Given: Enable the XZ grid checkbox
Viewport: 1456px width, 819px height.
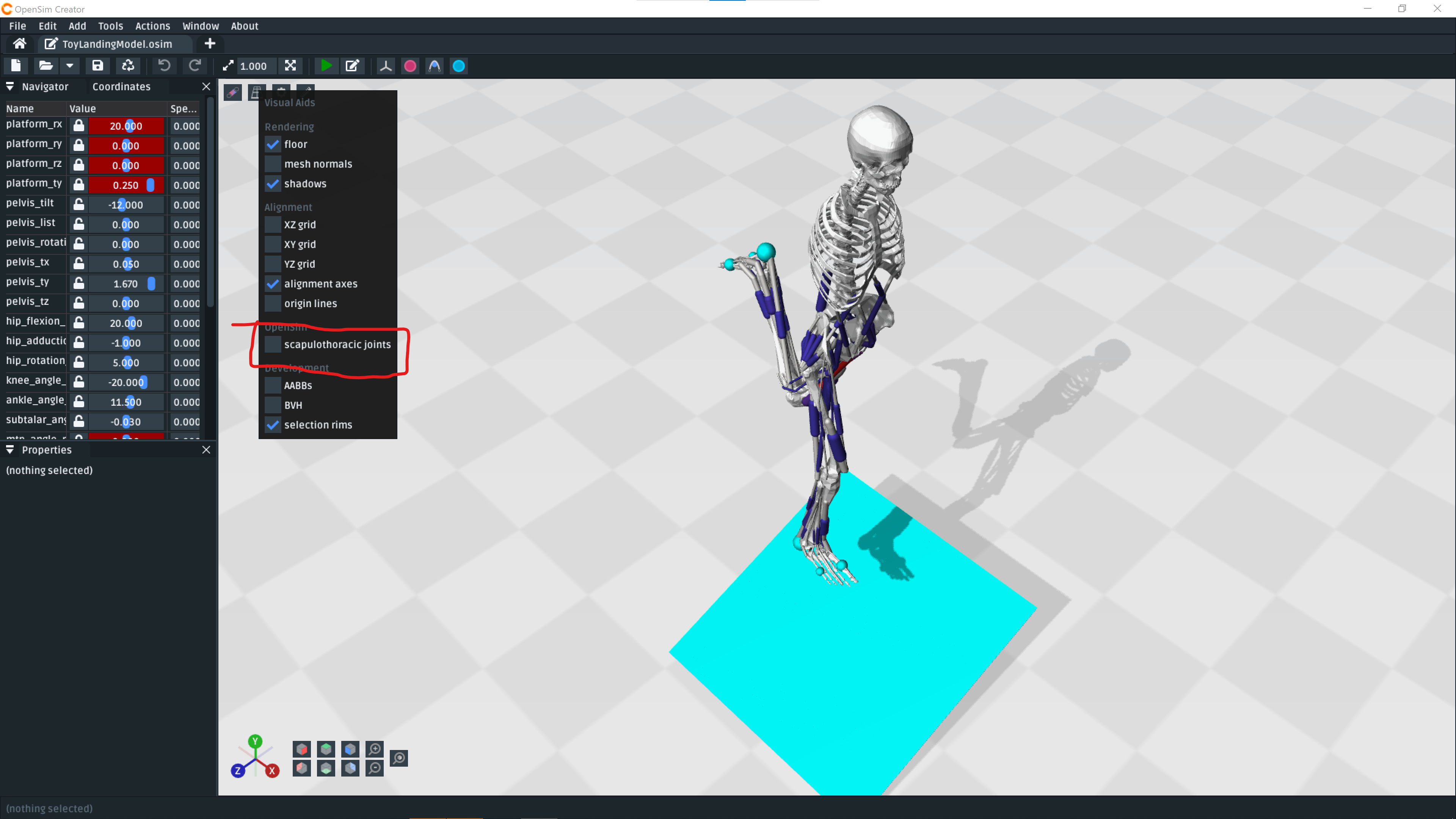Looking at the screenshot, I should (273, 224).
